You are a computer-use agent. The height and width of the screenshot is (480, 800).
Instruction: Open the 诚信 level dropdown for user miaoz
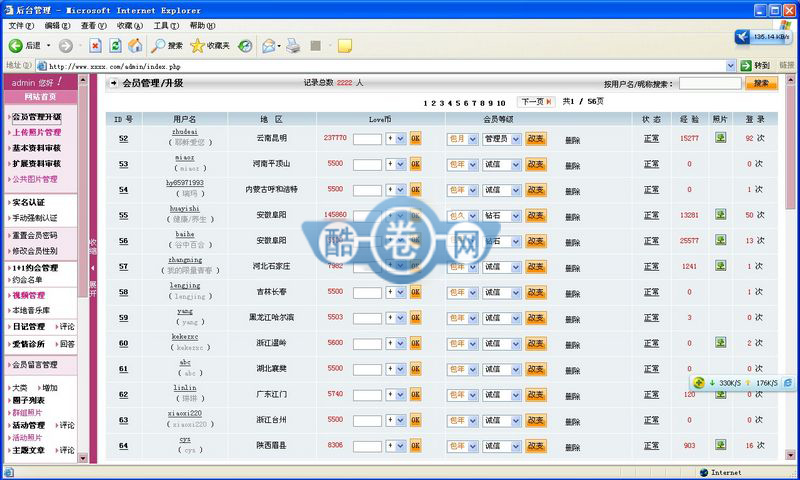[x=501, y=164]
